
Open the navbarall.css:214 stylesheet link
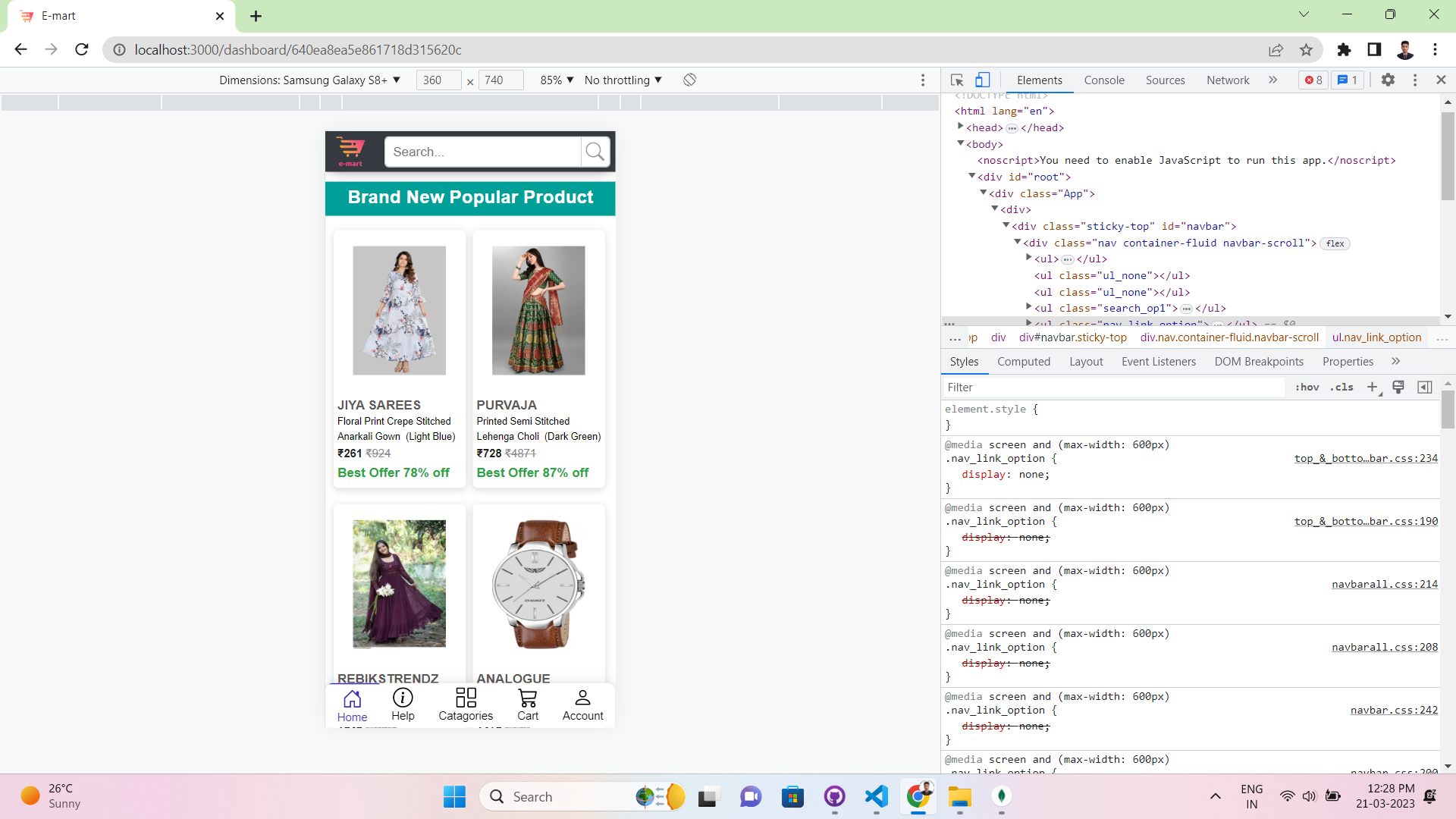[1384, 584]
